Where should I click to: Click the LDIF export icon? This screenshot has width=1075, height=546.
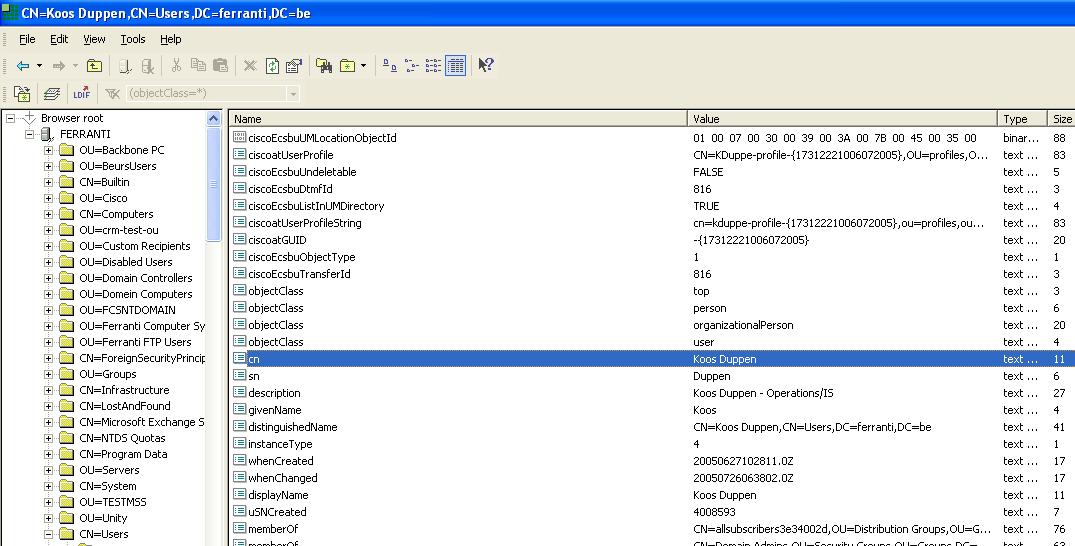coord(82,93)
